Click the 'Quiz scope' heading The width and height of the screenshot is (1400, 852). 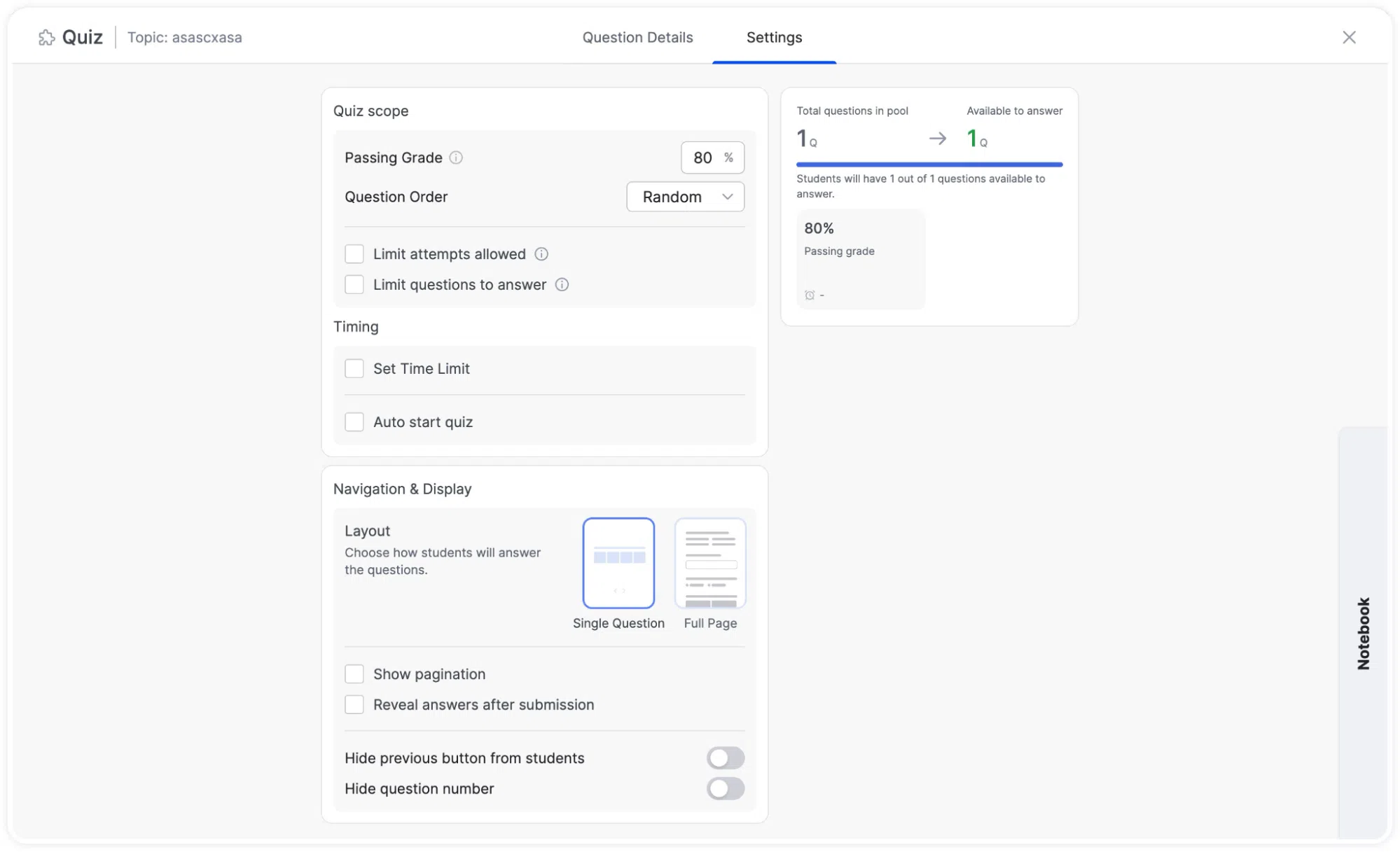370,111
